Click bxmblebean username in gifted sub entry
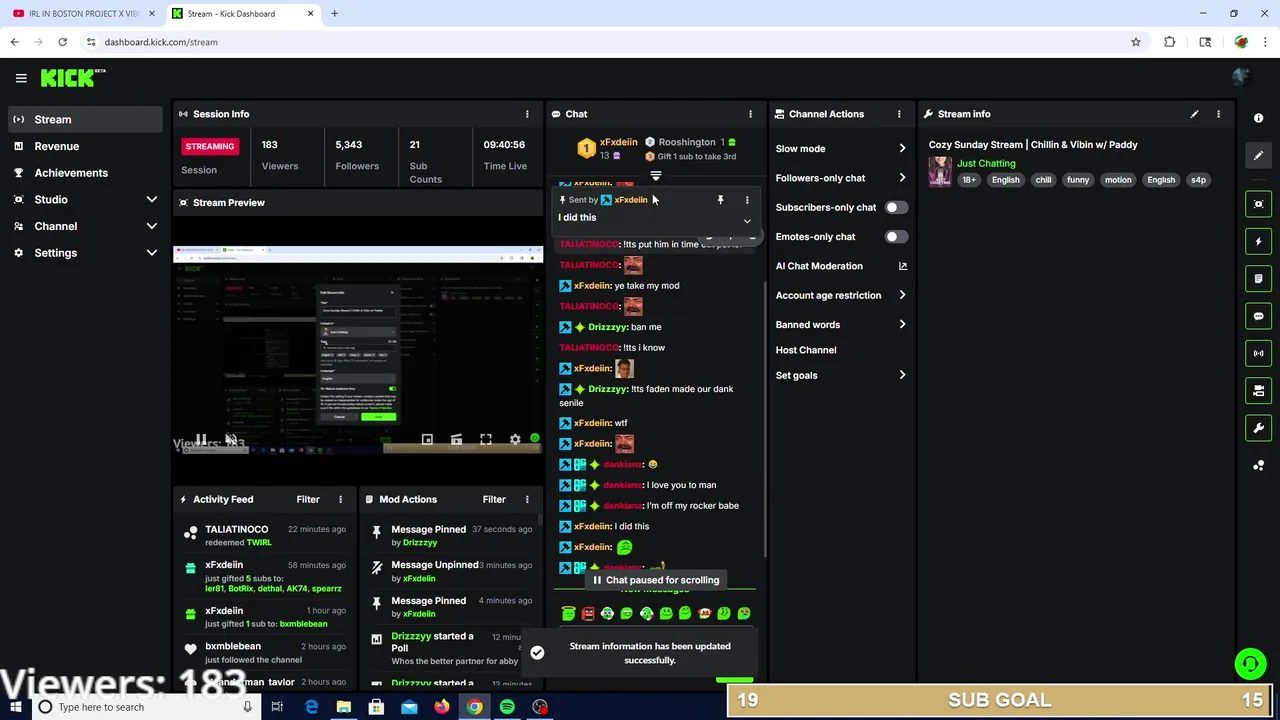Viewport: 1280px width, 720px height. (x=303, y=624)
